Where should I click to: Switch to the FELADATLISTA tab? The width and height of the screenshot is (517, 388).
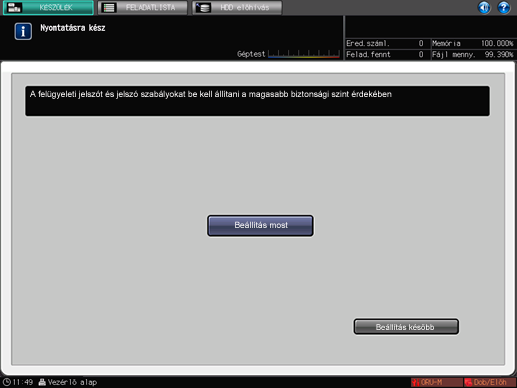click(x=143, y=8)
